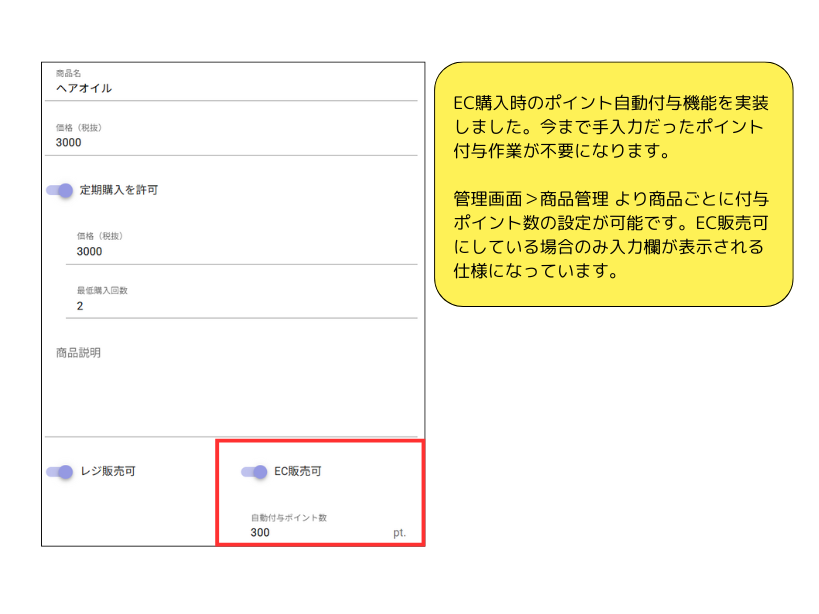This screenshot has height=614, width=819.
Task: Click the EC販売可 label text
Action: (x=298, y=471)
